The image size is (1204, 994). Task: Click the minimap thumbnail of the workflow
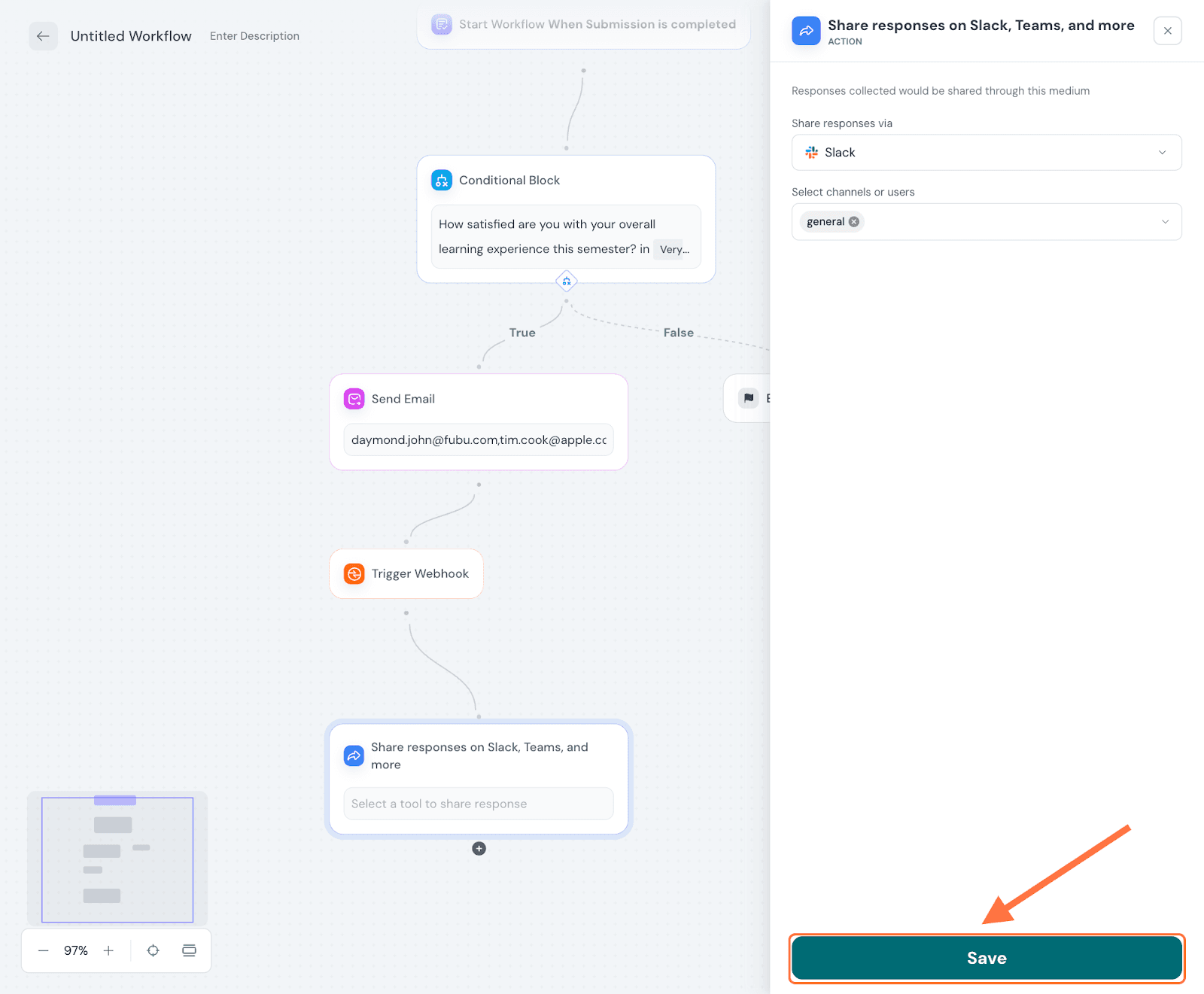[x=117, y=859]
